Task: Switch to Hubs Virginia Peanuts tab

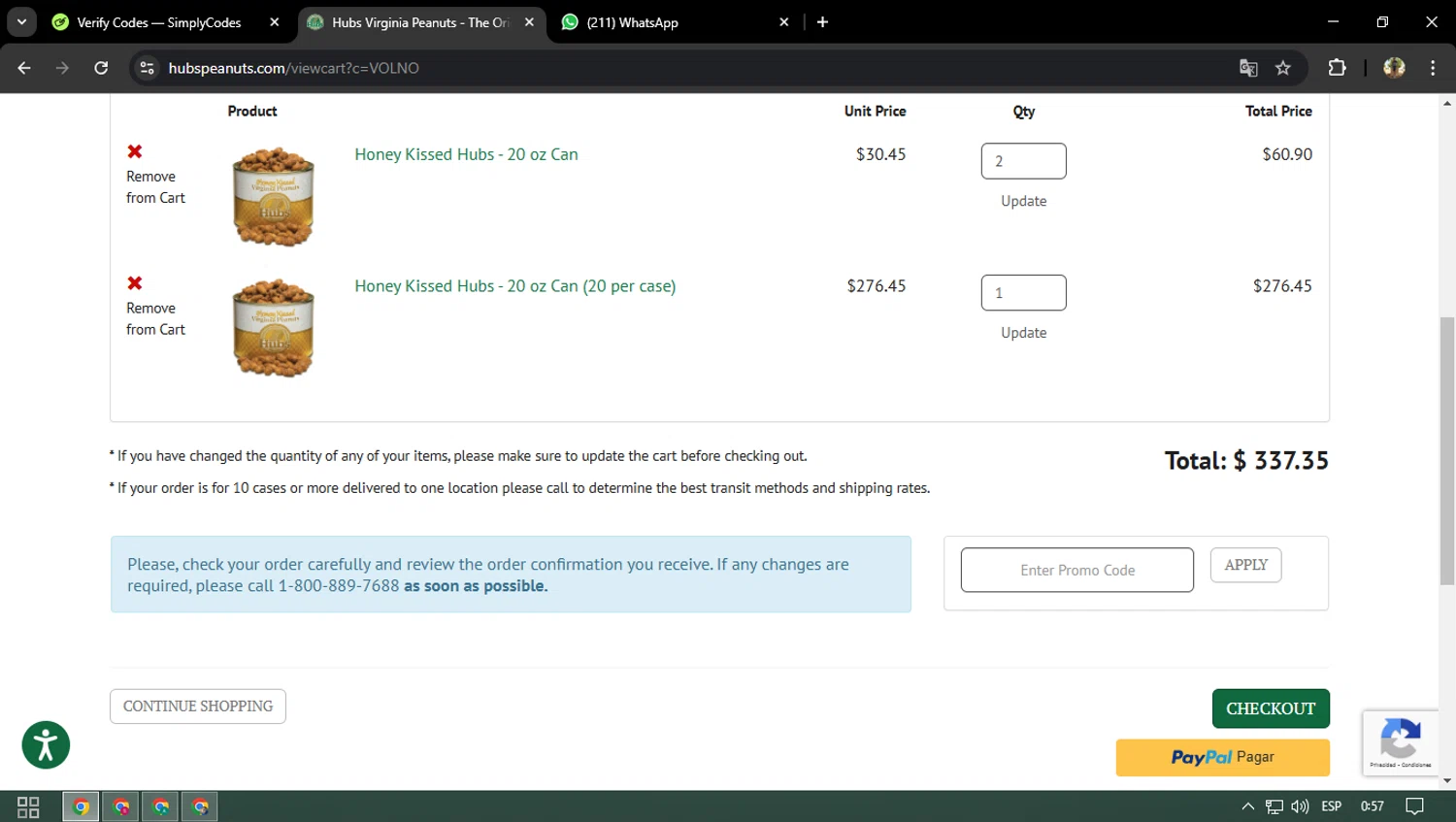Action: [x=419, y=22]
